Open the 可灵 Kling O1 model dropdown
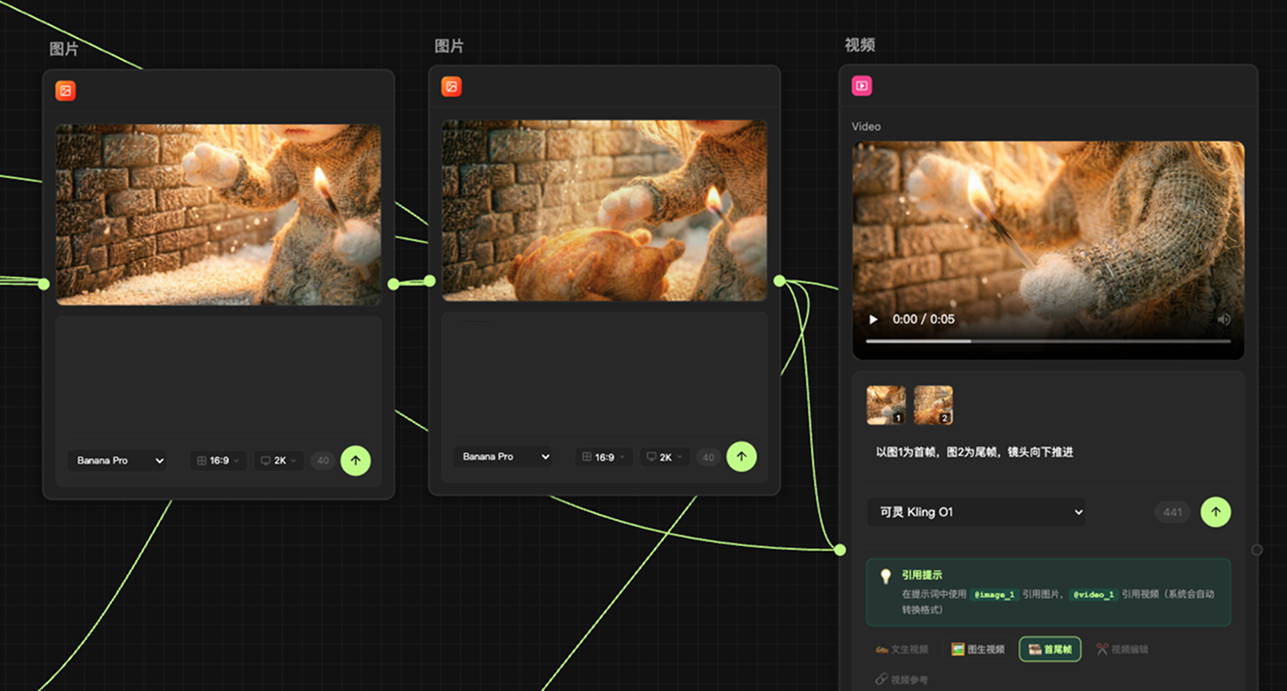The width and height of the screenshot is (1287, 691). click(x=975, y=512)
